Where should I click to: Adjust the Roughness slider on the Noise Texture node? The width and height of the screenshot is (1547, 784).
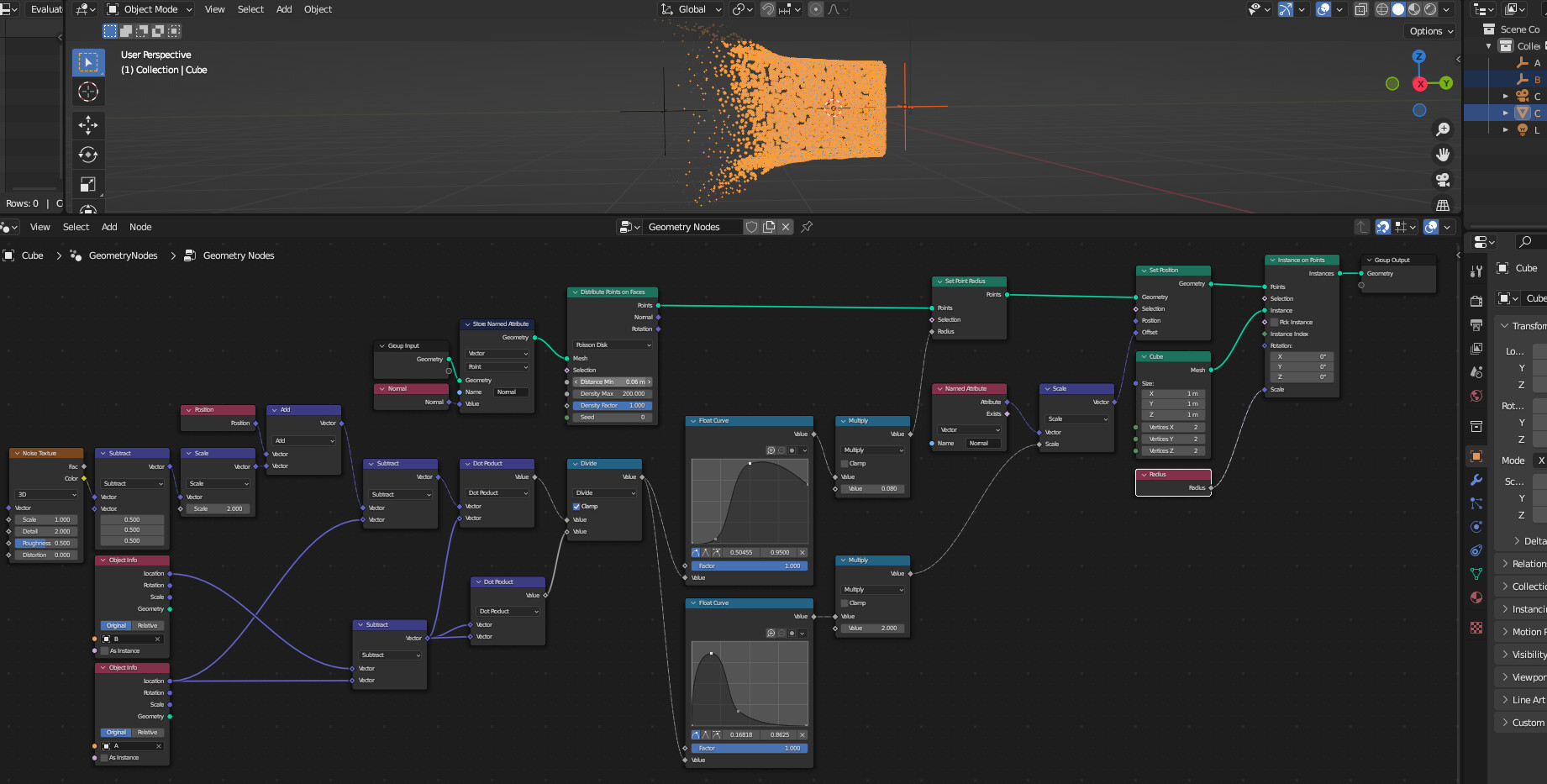pos(45,543)
